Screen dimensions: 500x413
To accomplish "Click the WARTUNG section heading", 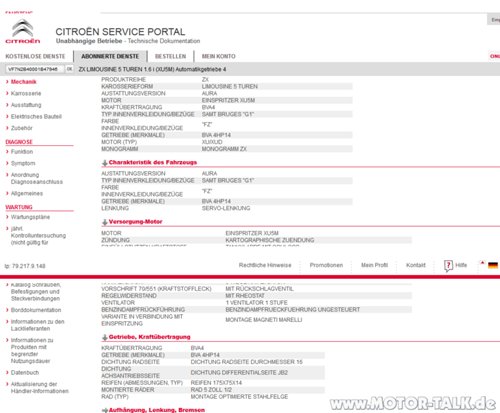I will tap(19, 207).
